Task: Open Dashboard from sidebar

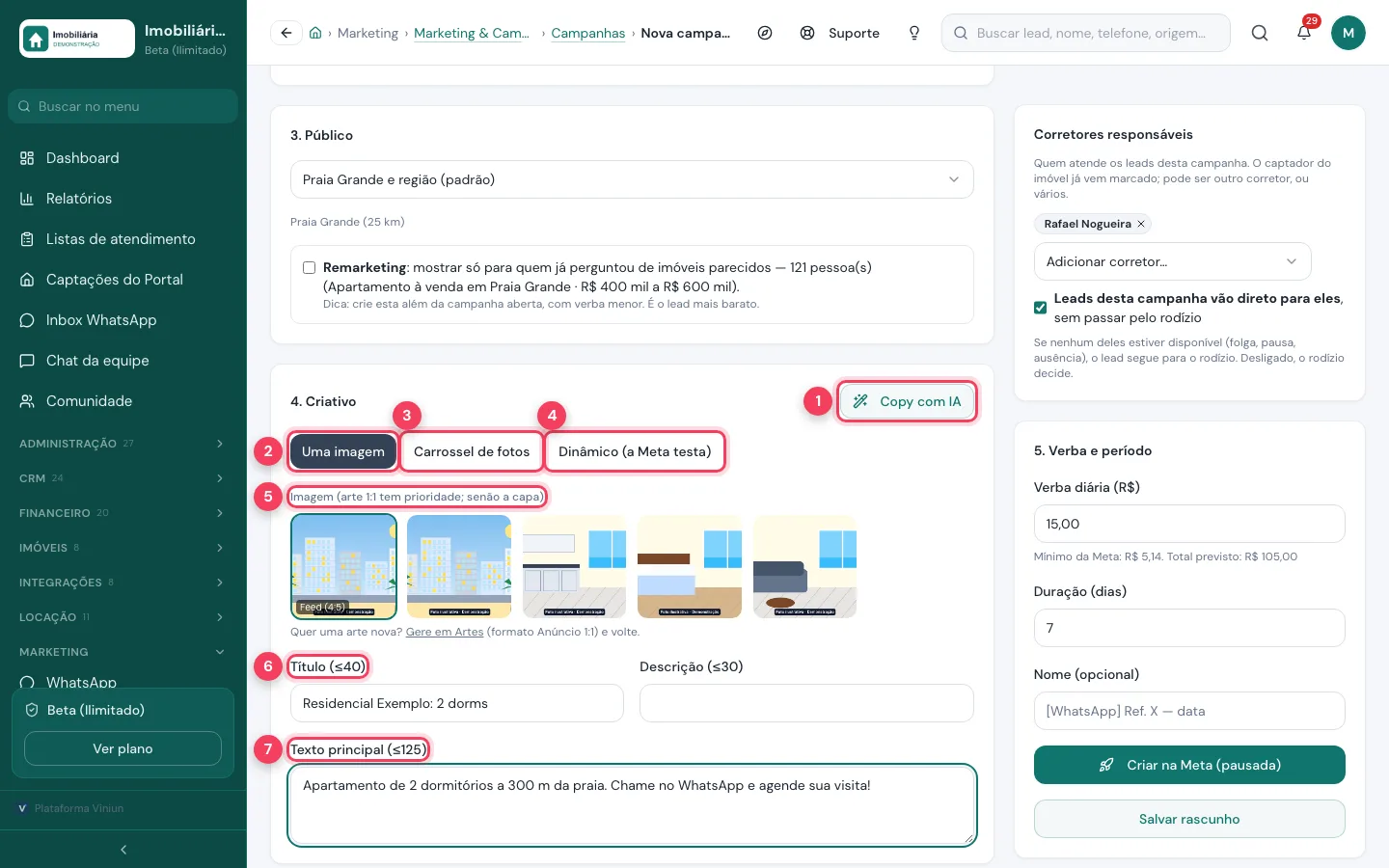Action: 123,158
